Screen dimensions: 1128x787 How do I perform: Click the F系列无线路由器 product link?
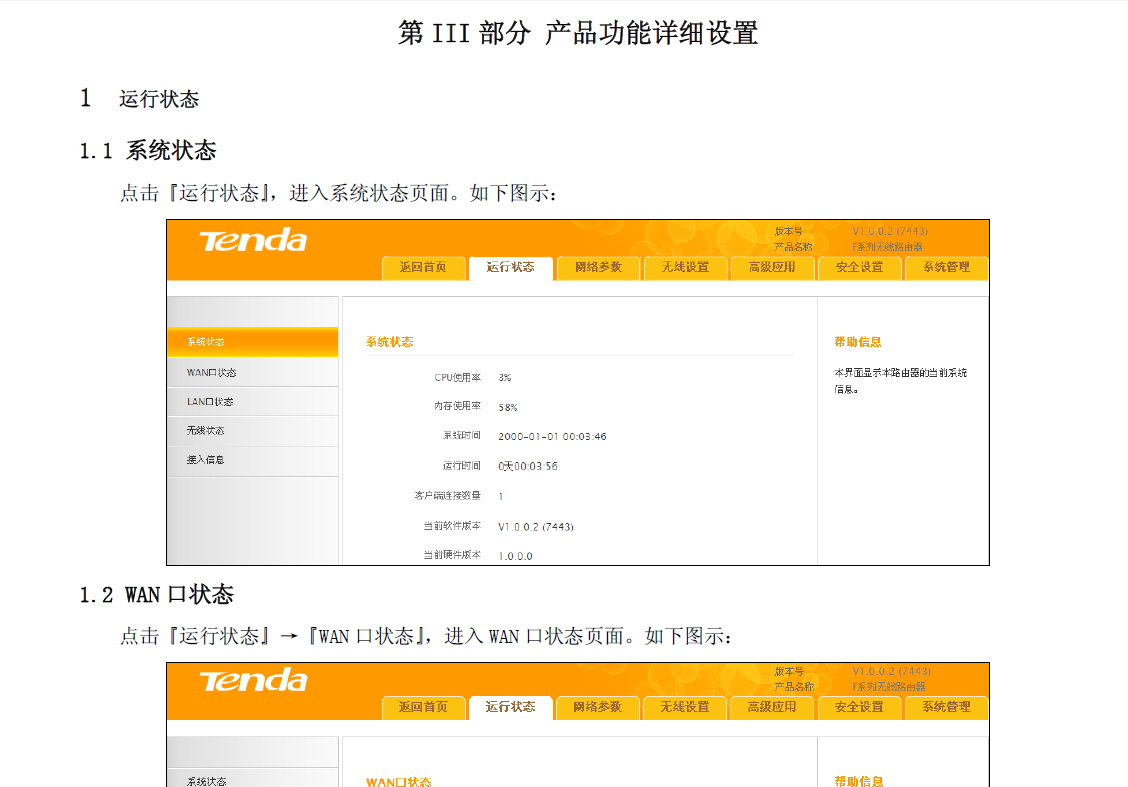click(x=886, y=245)
